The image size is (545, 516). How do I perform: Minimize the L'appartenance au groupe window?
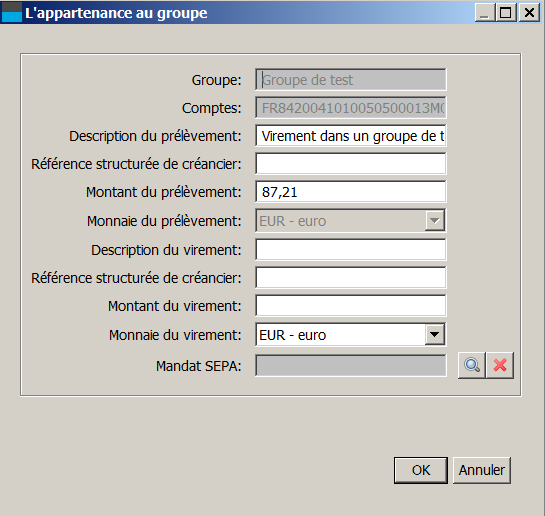tap(485, 13)
